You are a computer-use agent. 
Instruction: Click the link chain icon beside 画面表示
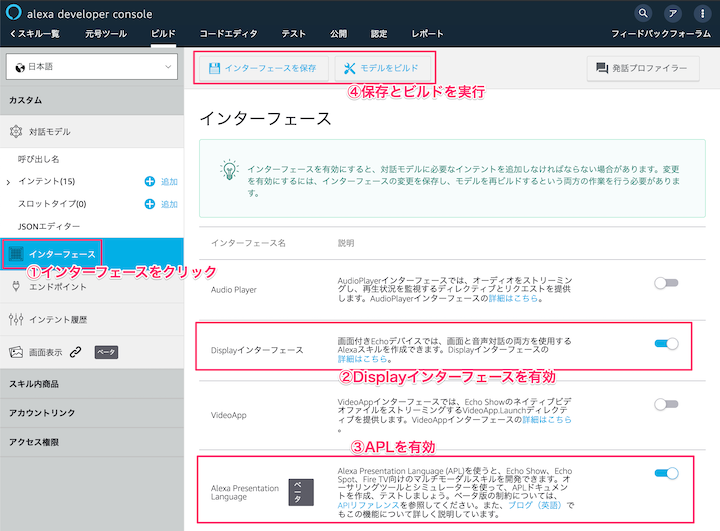76,352
